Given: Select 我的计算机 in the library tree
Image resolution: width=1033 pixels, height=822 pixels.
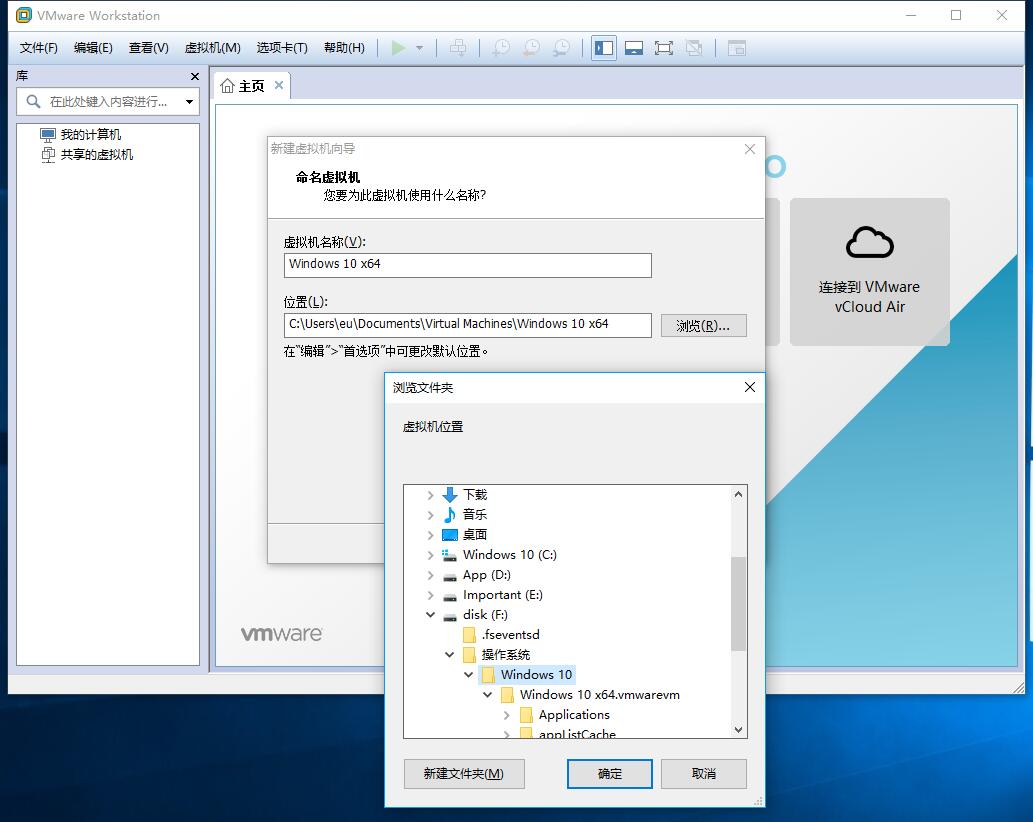Looking at the screenshot, I should pos(90,135).
